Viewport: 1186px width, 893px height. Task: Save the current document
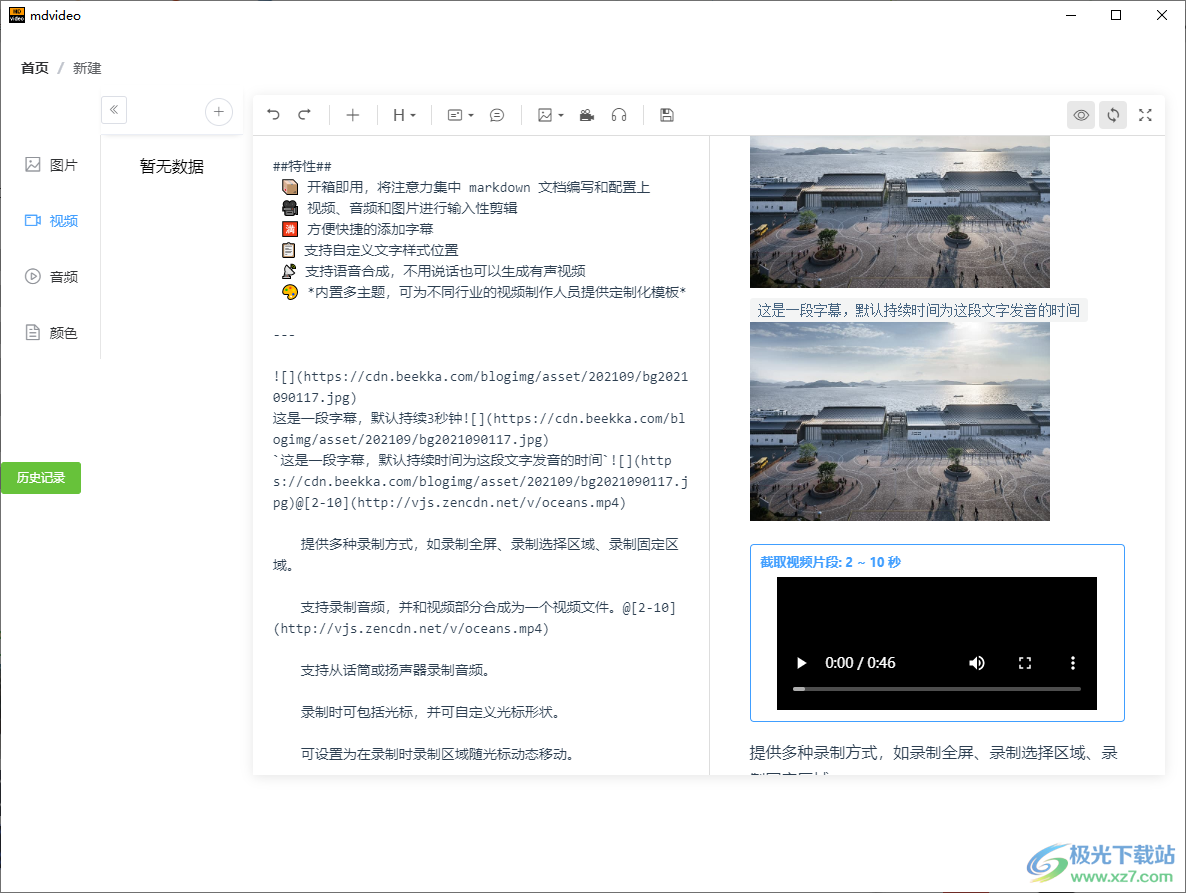coord(666,115)
